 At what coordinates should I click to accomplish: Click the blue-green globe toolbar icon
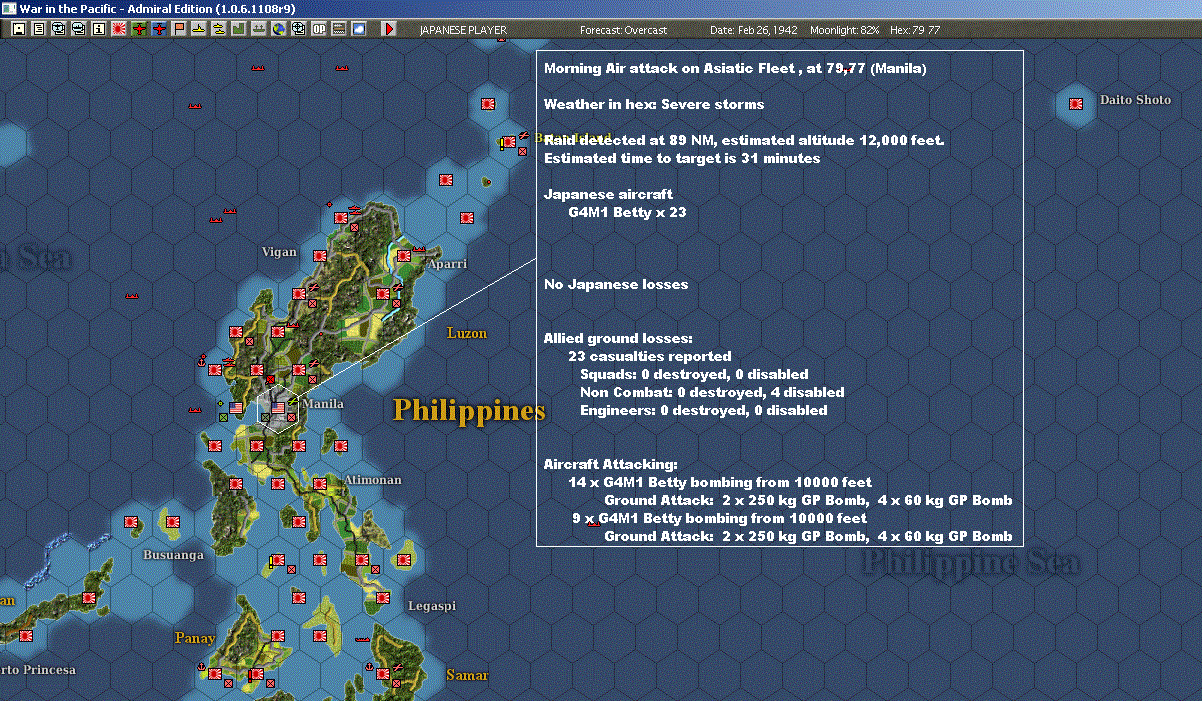pyautogui.click(x=278, y=29)
